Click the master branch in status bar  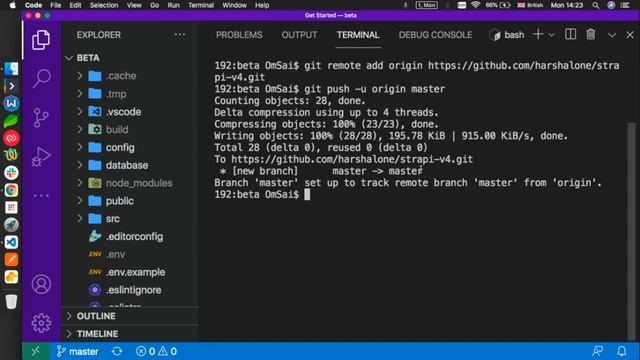pos(78,351)
